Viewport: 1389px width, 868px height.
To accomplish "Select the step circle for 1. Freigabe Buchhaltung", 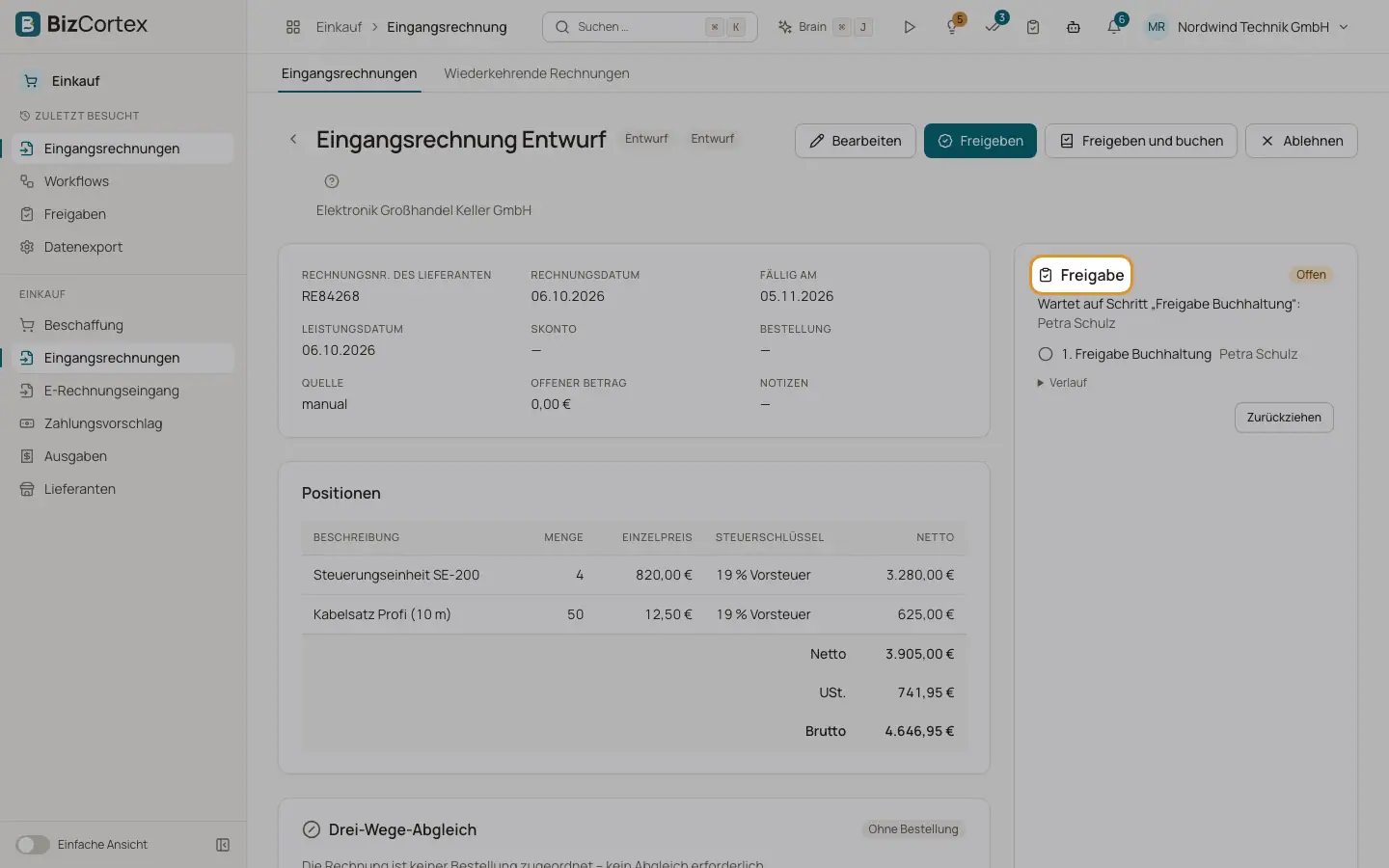I will pos(1045,354).
